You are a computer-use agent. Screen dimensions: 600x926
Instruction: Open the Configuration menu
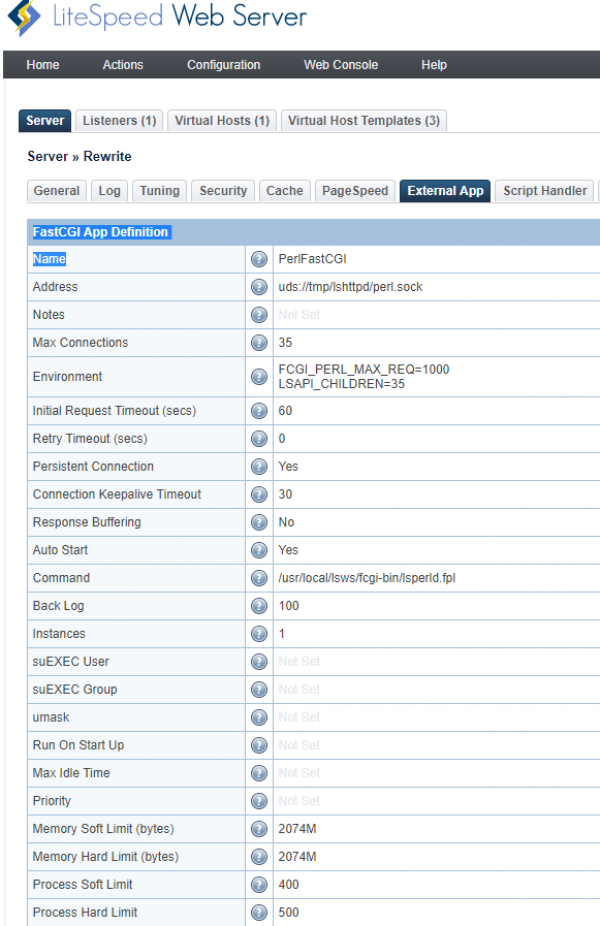(223, 65)
